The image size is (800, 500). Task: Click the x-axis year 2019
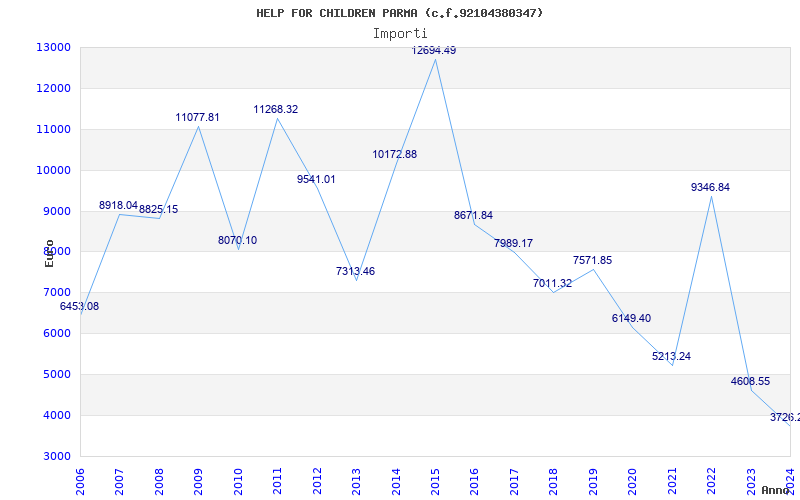[x=594, y=481]
